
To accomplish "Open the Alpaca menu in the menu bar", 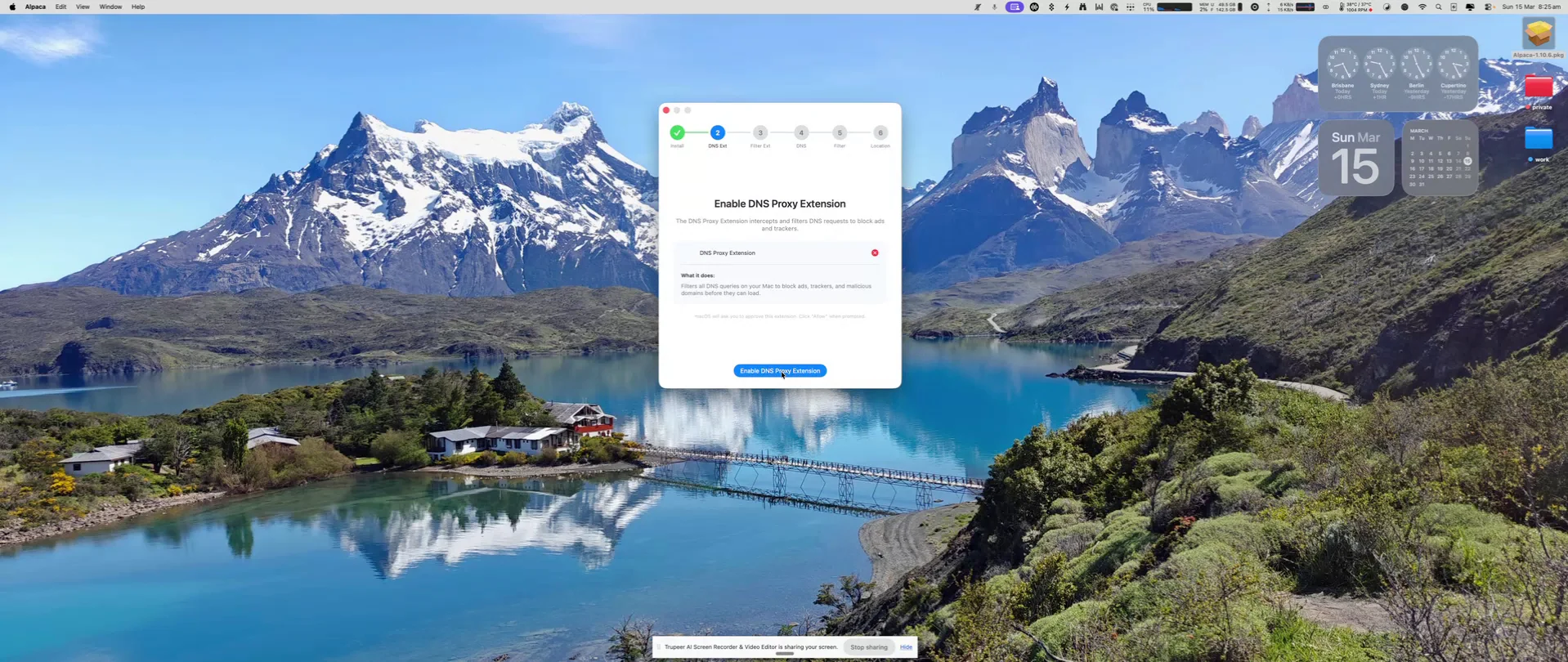I will [35, 7].
